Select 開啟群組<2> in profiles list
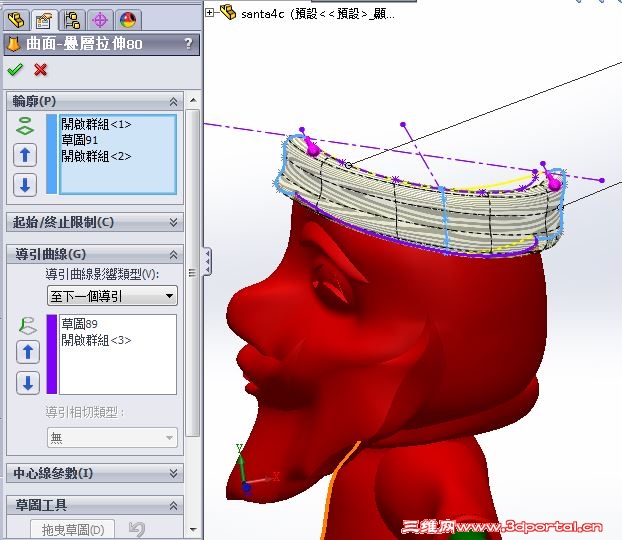This screenshot has height=540, width=622. pyautogui.click(x=96, y=156)
